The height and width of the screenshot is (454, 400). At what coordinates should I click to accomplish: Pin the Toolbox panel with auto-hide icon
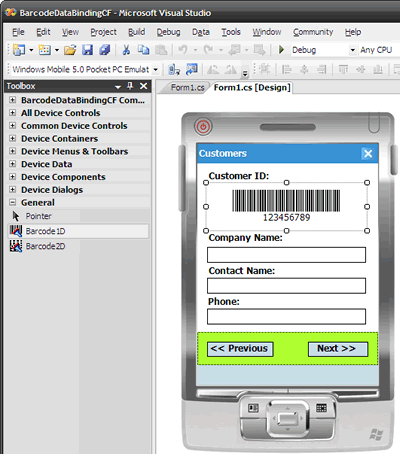click(x=130, y=86)
